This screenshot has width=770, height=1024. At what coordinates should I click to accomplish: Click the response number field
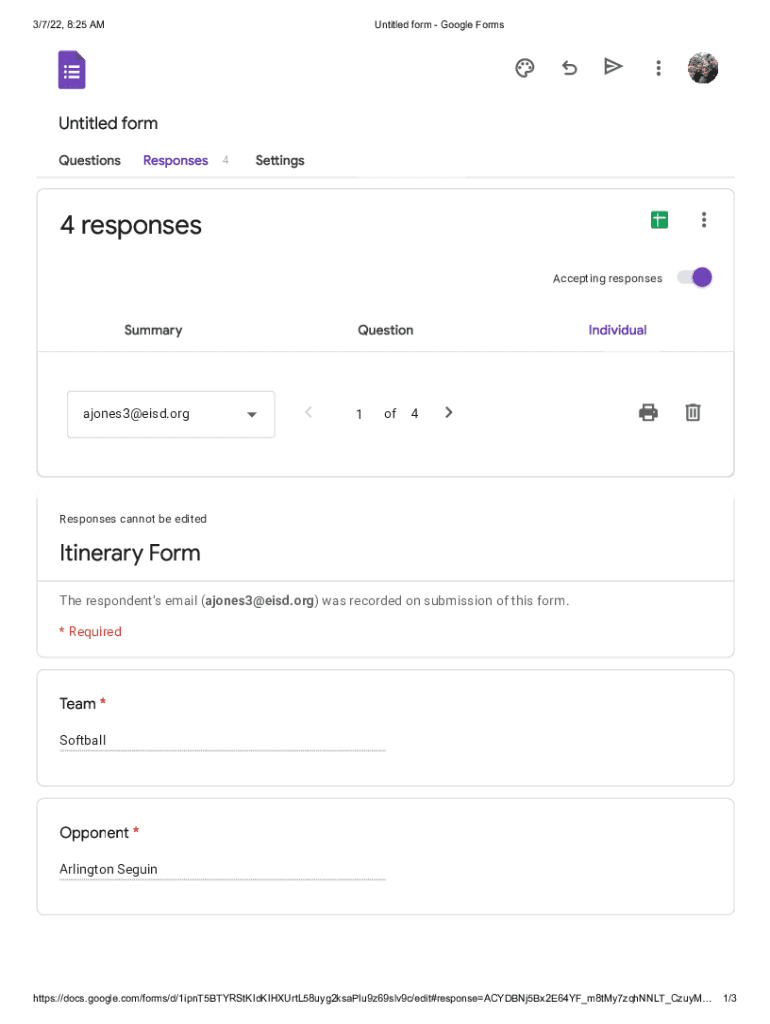point(359,414)
